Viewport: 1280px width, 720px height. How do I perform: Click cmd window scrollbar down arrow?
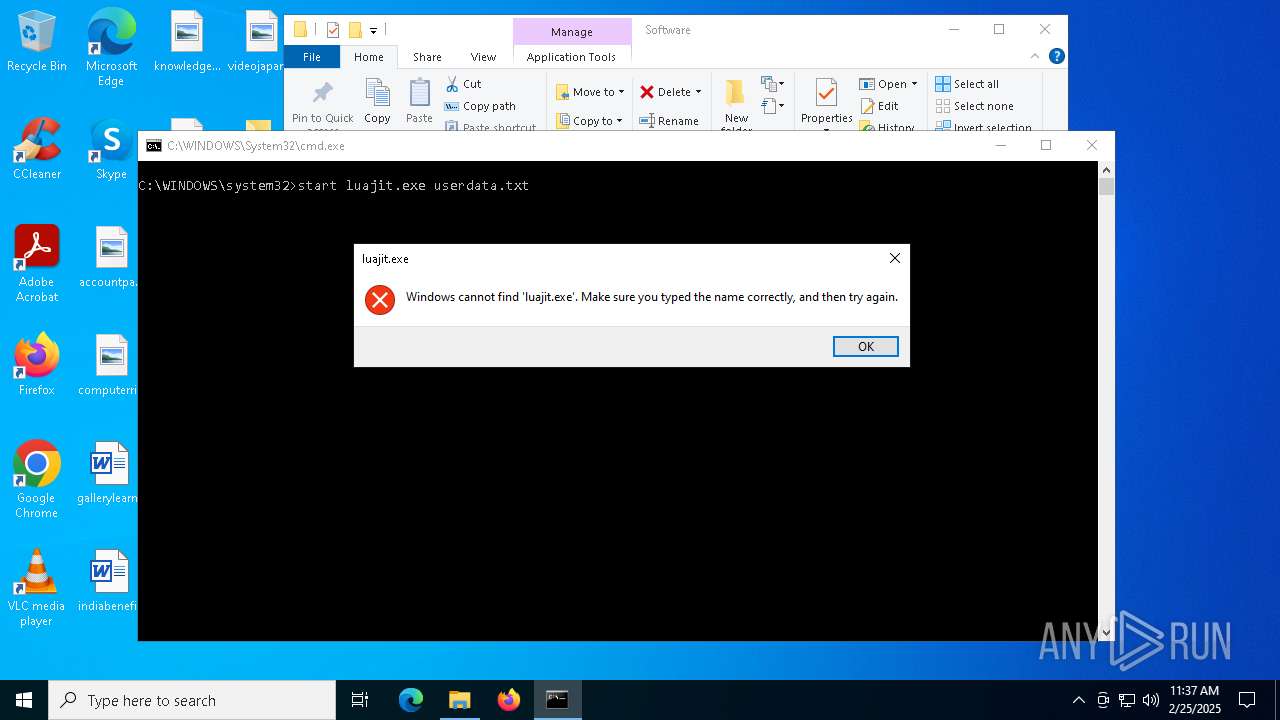pos(1106,632)
